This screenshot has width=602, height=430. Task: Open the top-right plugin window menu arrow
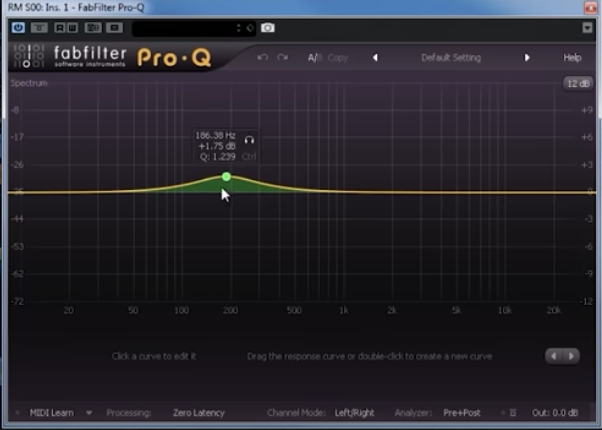click(x=587, y=28)
